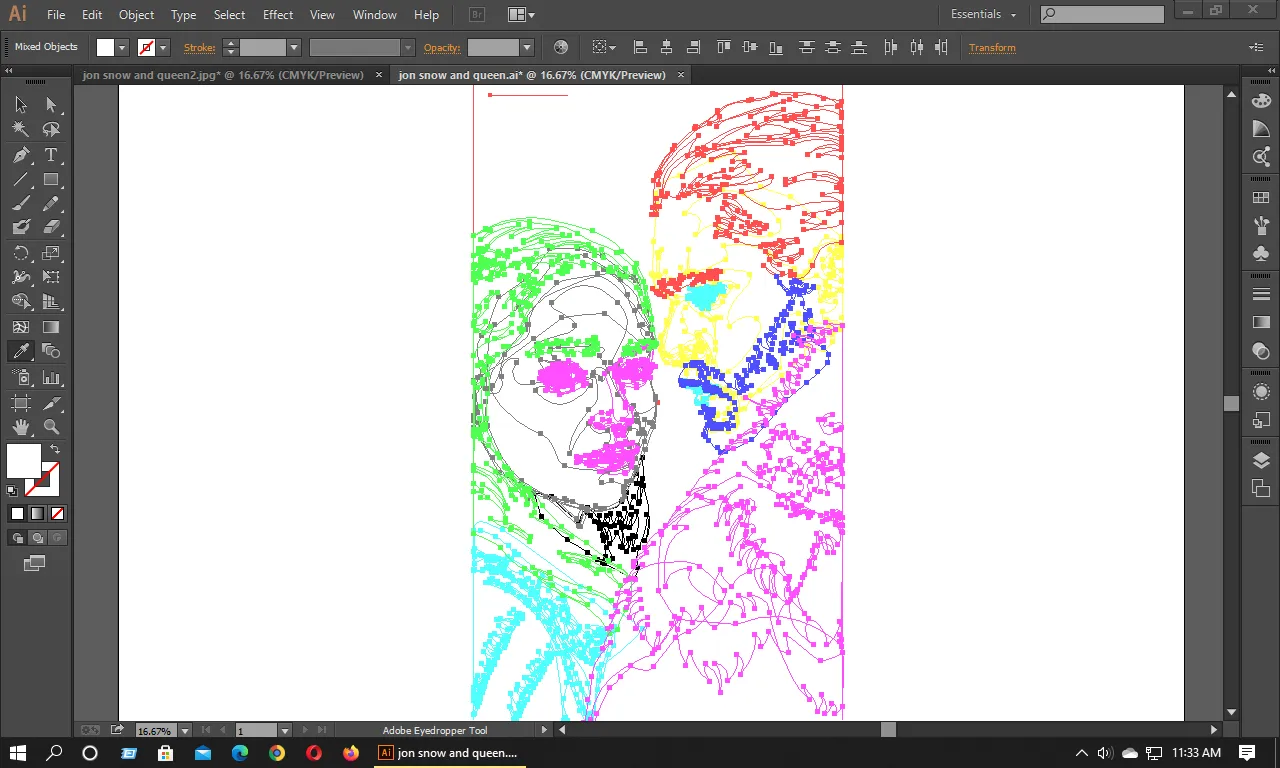This screenshot has height=768, width=1280.
Task: Click the vertical scrollbar thumb
Action: 1231,404
